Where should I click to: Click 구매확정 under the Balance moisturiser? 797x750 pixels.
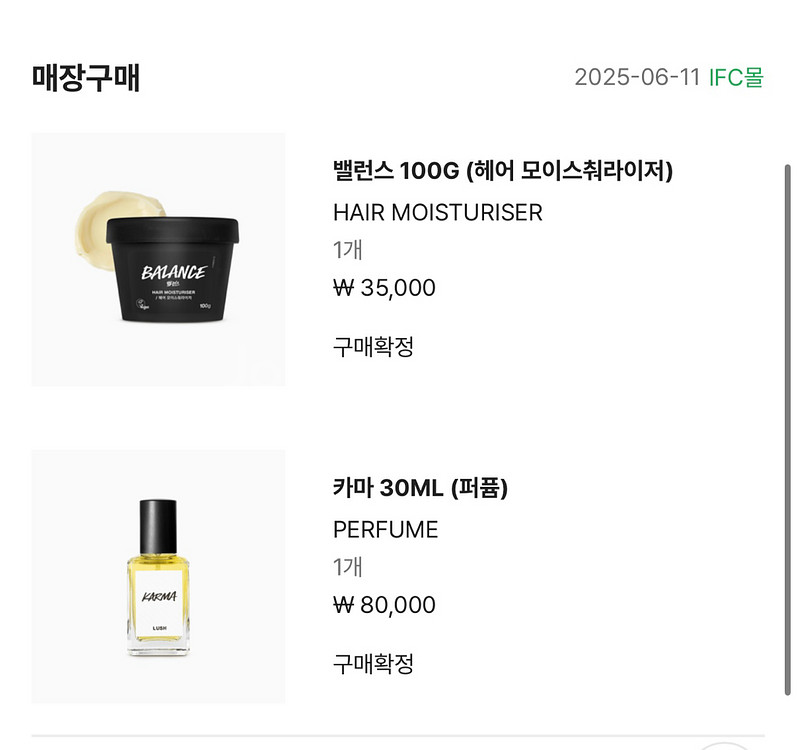[x=373, y=347]
